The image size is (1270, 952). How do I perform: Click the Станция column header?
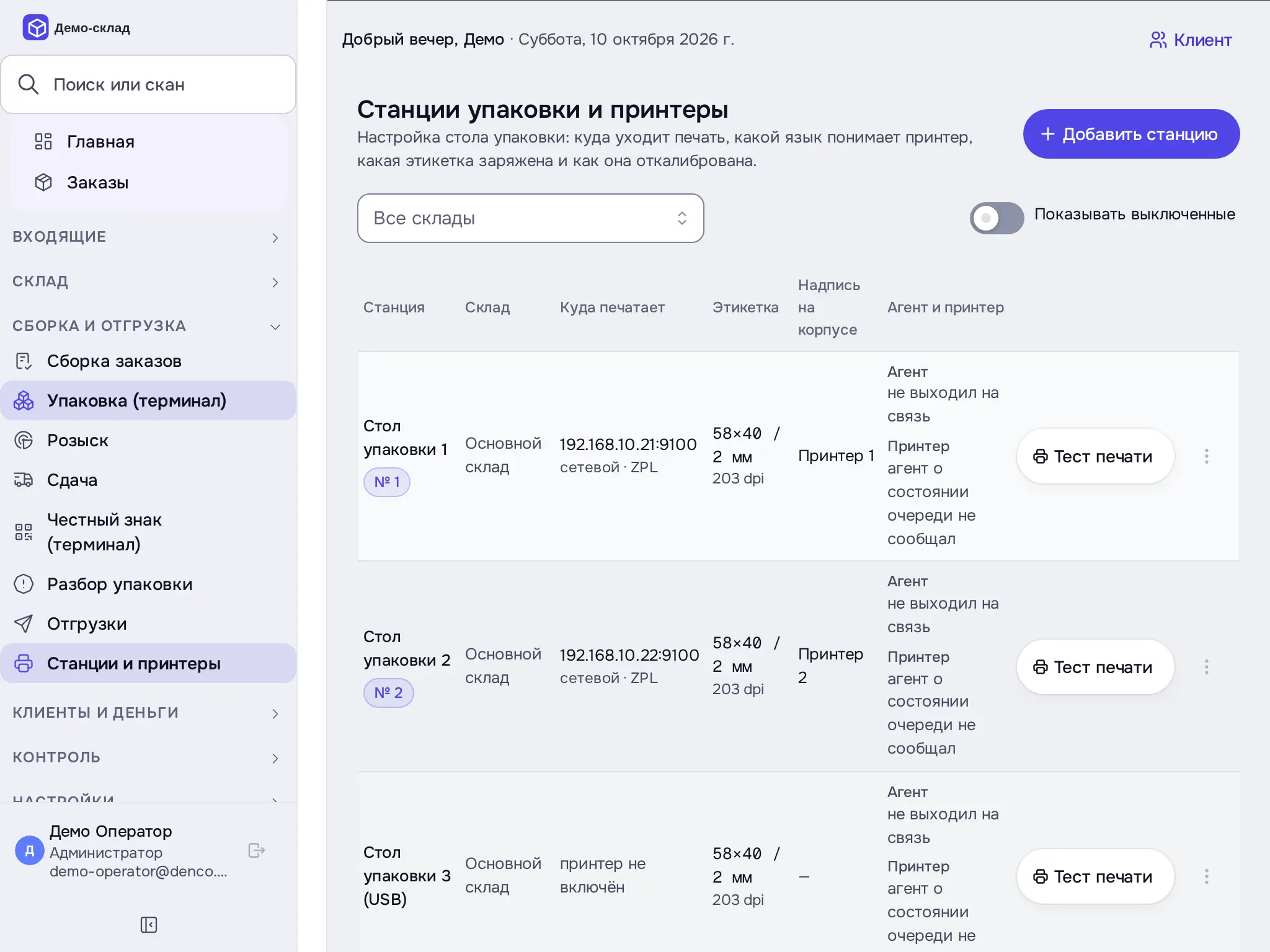[x=394, y=307]
